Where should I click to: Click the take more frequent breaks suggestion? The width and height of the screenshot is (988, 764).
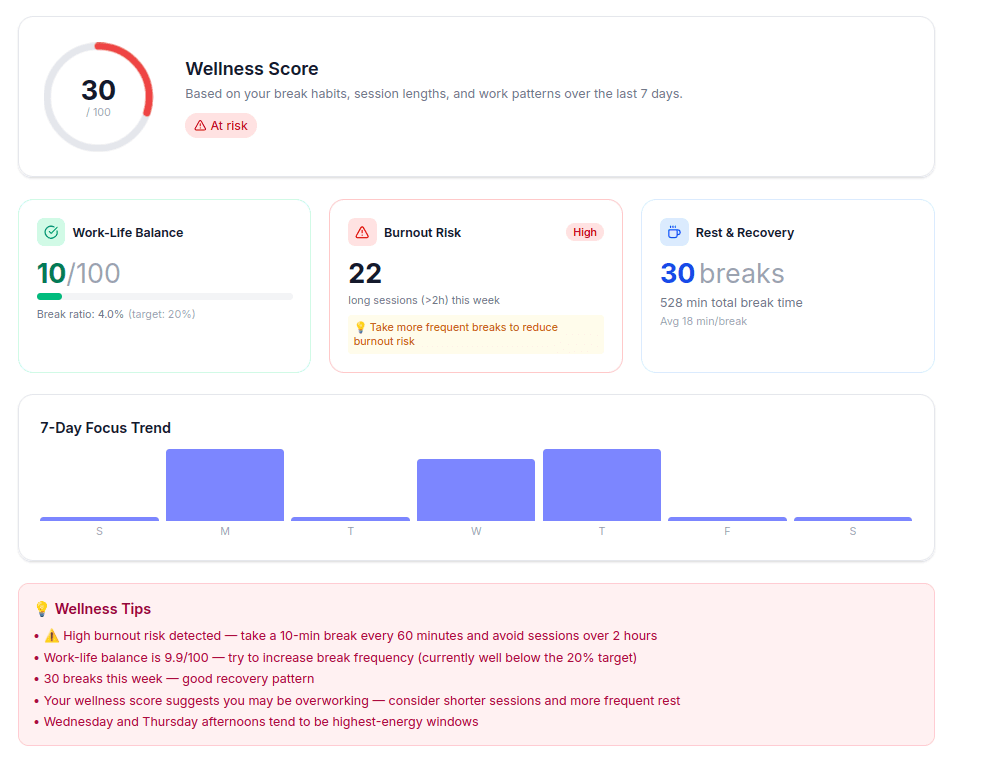(475, 334)
